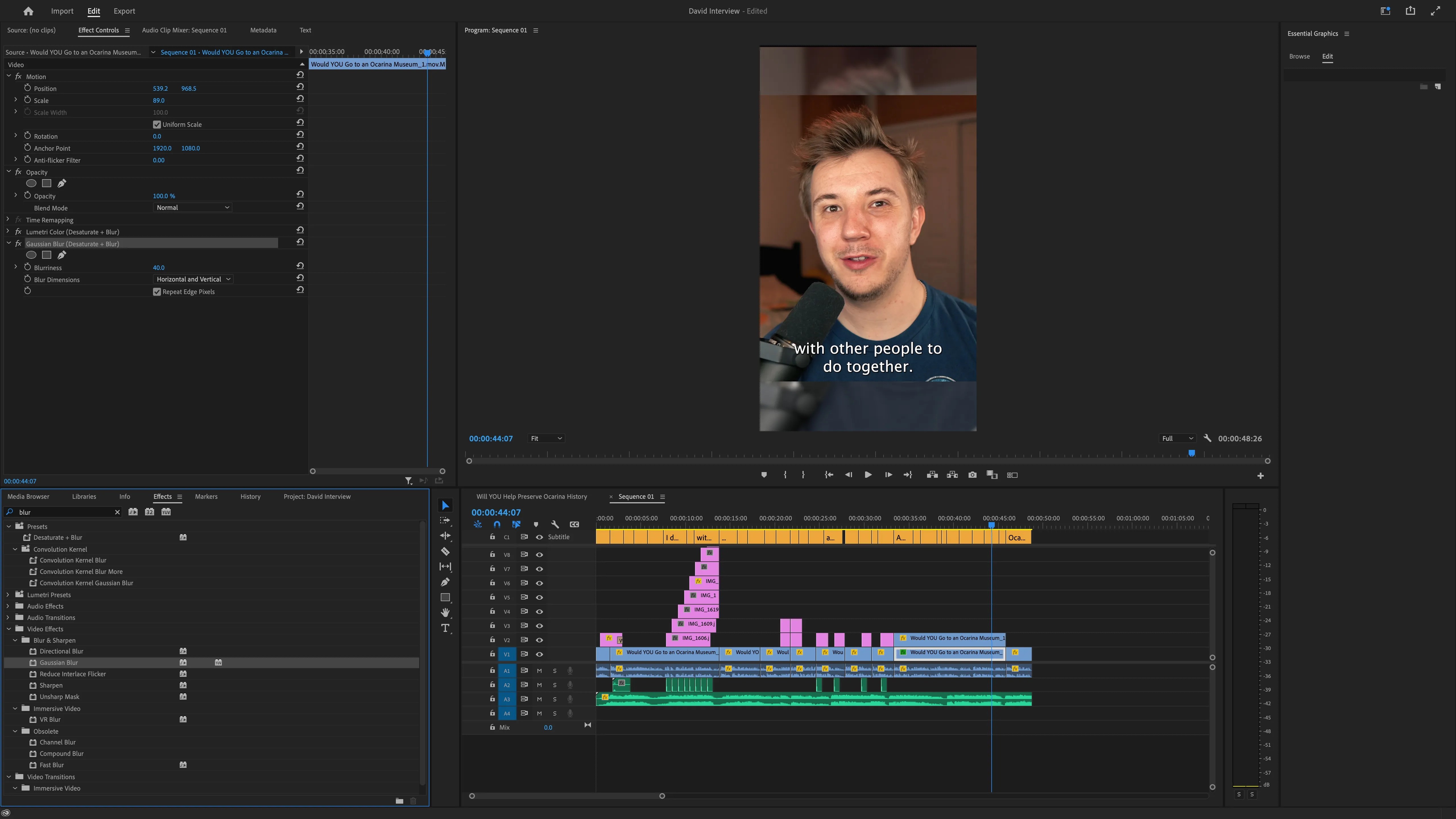Select the Type tool
Screen dimensions: 1456x819
pos(445,628)
